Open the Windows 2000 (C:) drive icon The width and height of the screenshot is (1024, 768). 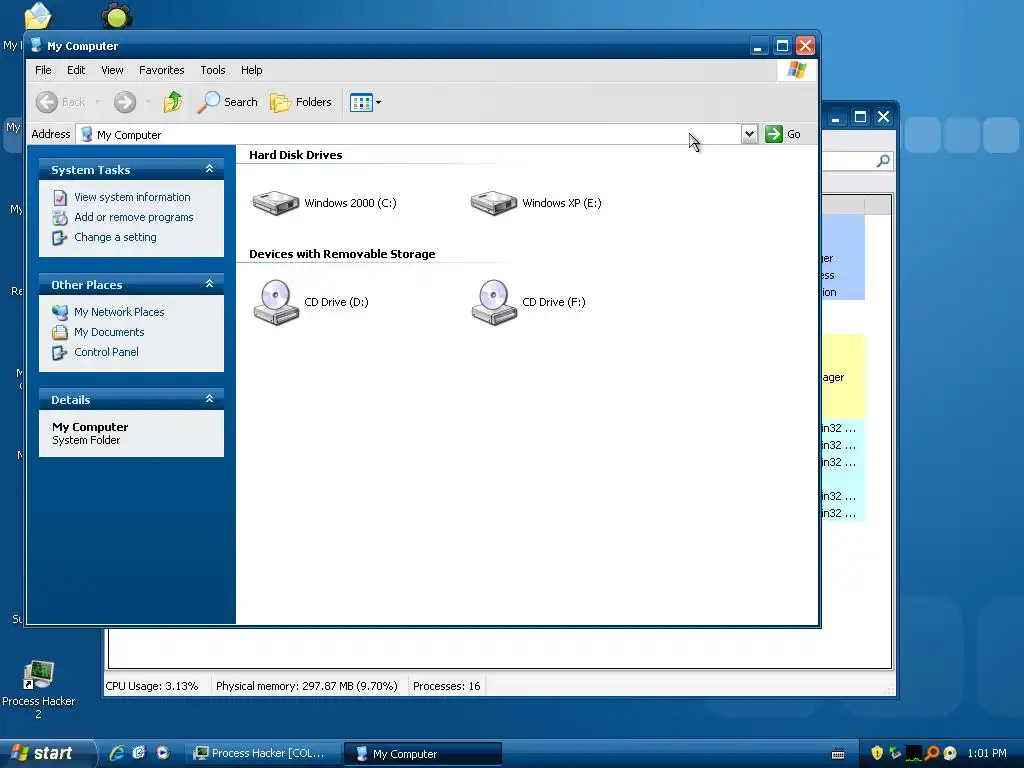pos(276,202)
